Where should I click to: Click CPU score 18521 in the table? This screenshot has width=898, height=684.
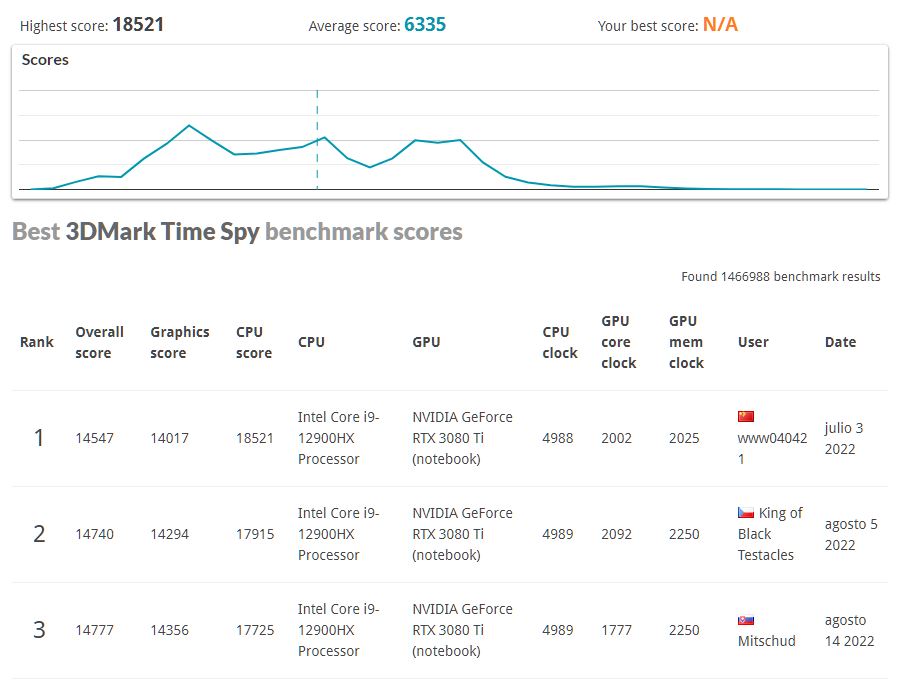point(255,438)
